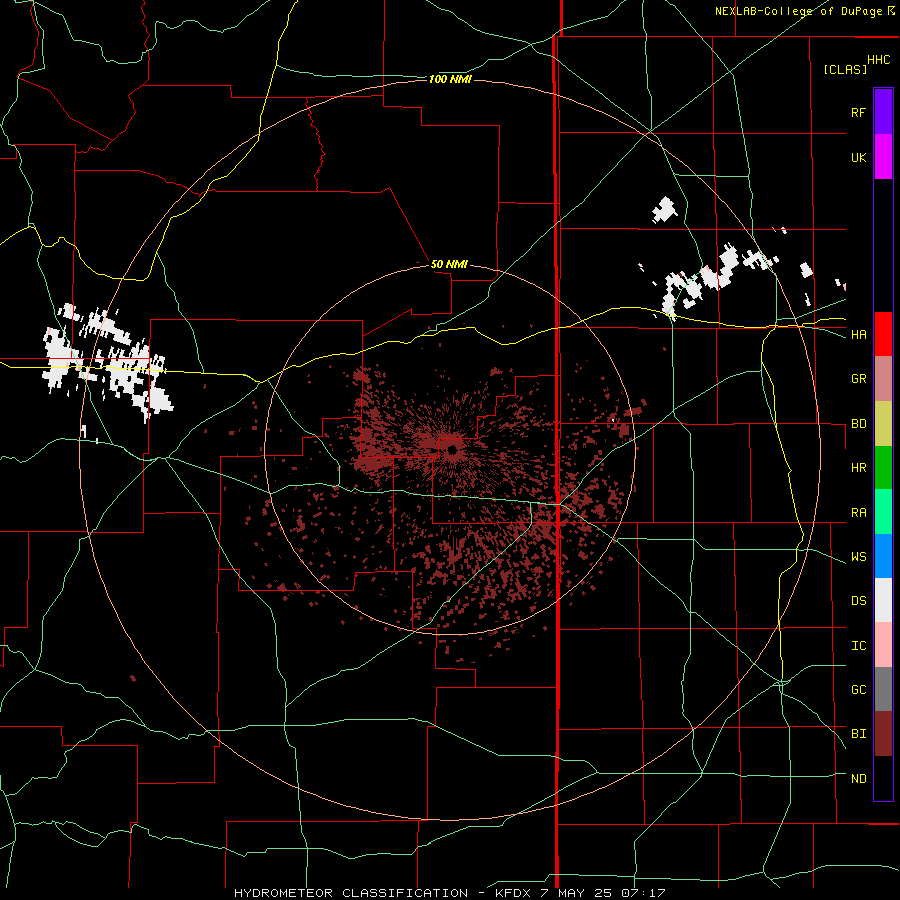Screen dimensions: 900x900
Task: Click the [CLAS] legend header
Action: (x=845, y=69)
